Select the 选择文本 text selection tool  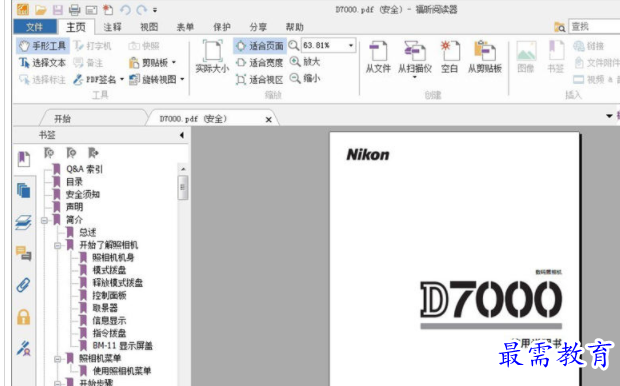[43, 62]
